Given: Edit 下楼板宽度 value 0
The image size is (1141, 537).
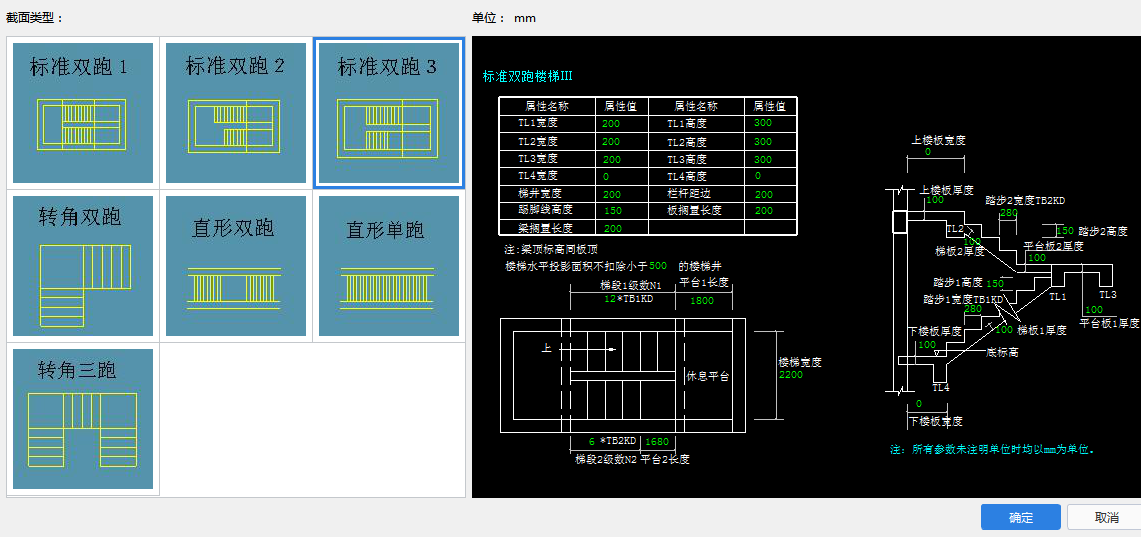Looking at the screenshot, I should [x=918, y=403].
